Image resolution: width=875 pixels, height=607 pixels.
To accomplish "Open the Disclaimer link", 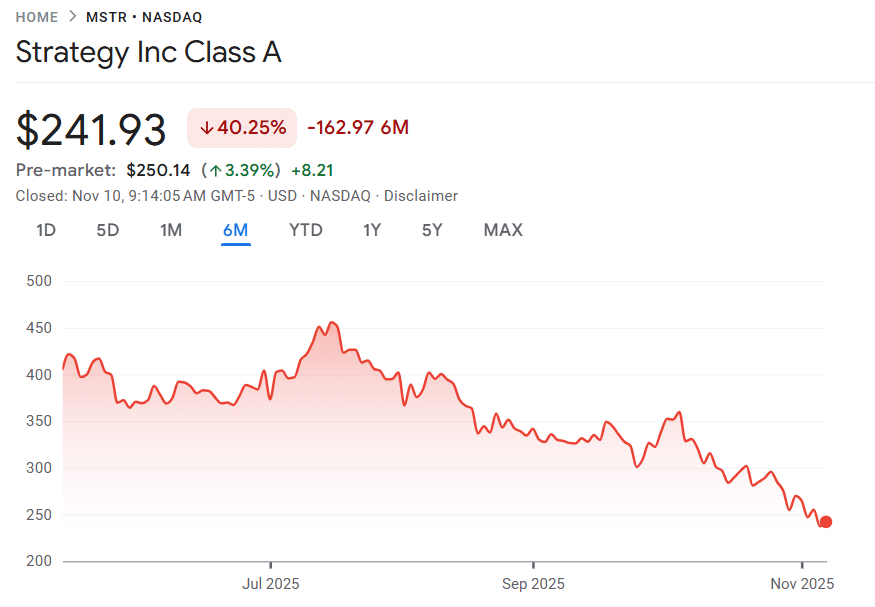I will (420, 196).
